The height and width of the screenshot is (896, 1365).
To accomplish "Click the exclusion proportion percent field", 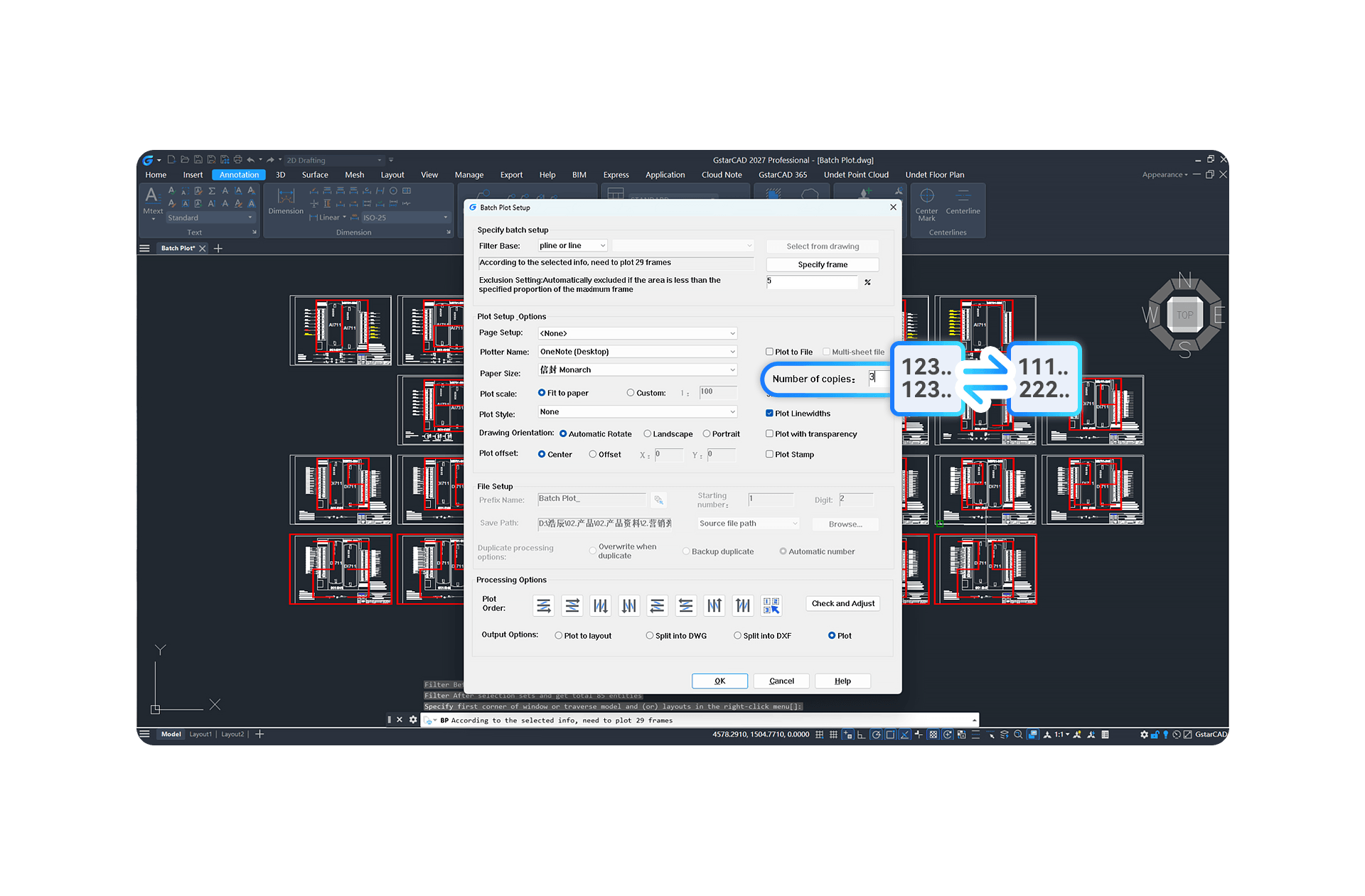I will 812,281.
